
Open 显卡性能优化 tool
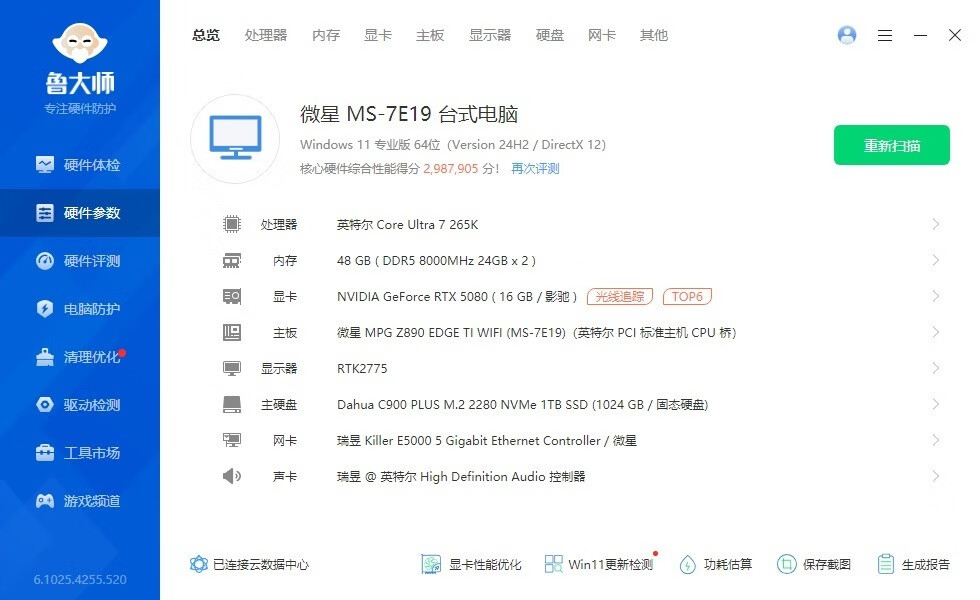point(471,564)
